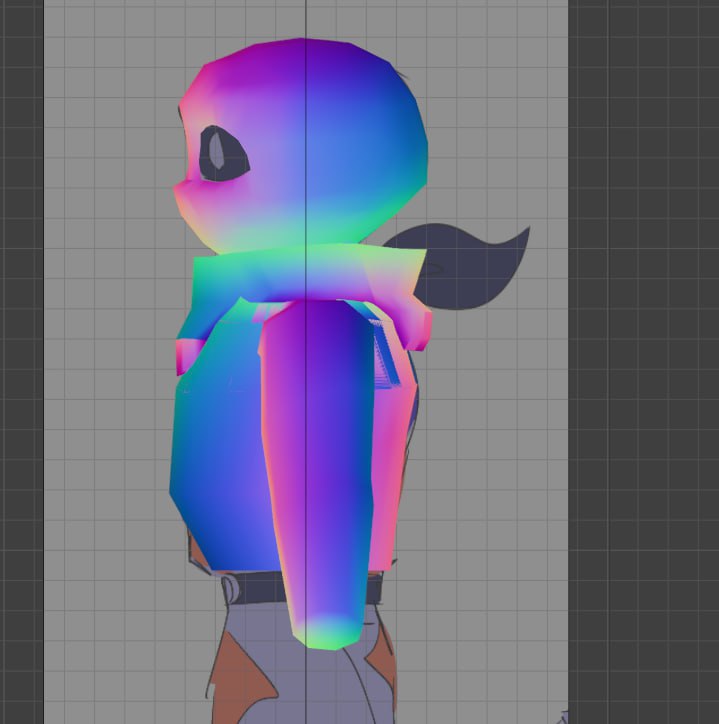Click the dark empty area right side
Viewport: 719px width, 724px height.
coord(643,362)
